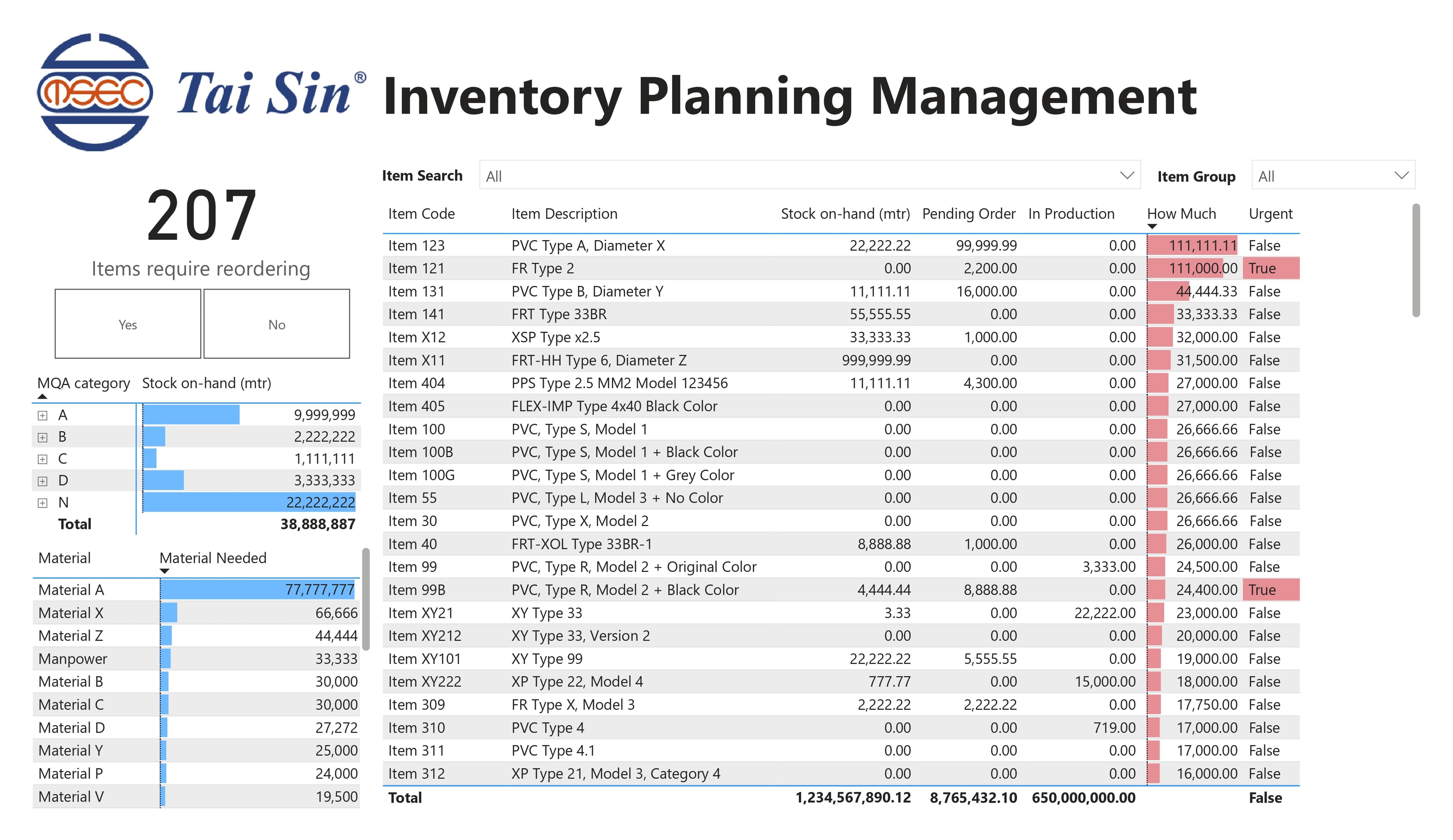Select 'FRT-XOL Type 33BR-1' description

tap(582, 544)
